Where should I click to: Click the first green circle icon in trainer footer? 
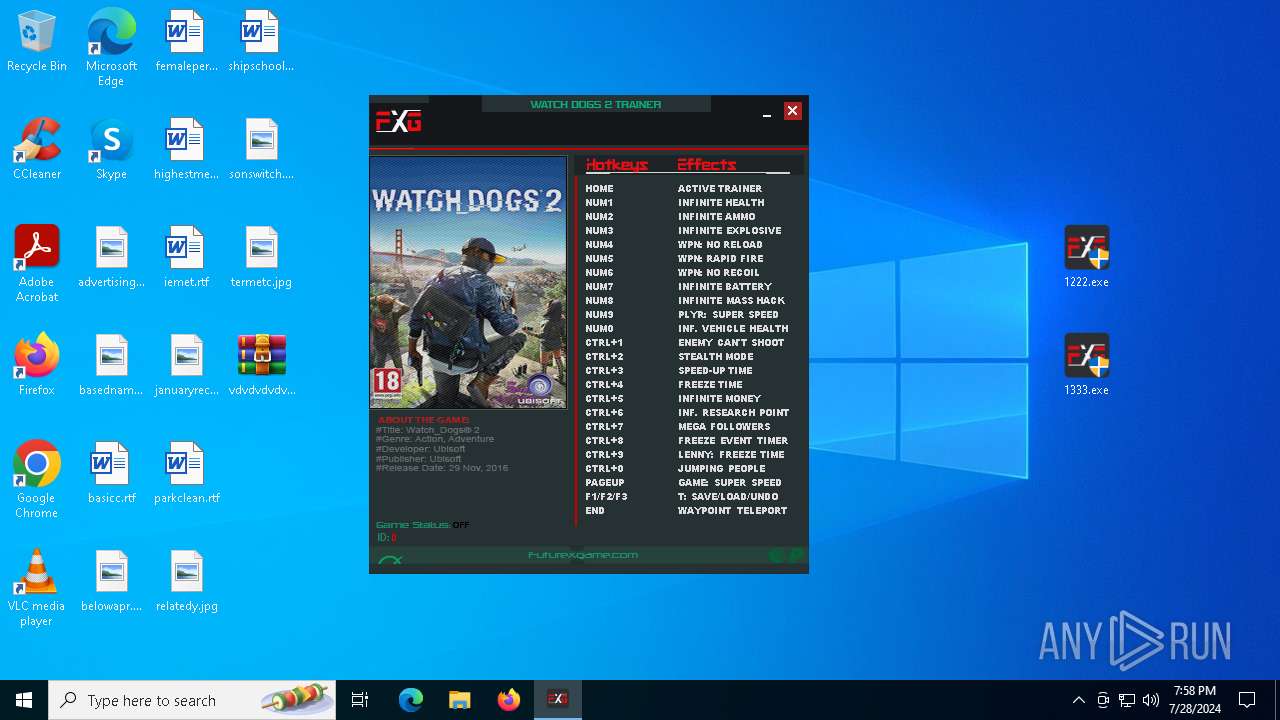(776, 556)
